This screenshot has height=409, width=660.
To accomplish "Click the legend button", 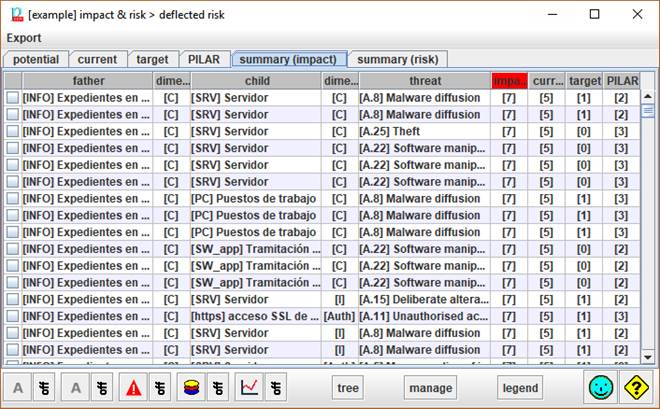I will pyautogui.click(x=521, y=388).
